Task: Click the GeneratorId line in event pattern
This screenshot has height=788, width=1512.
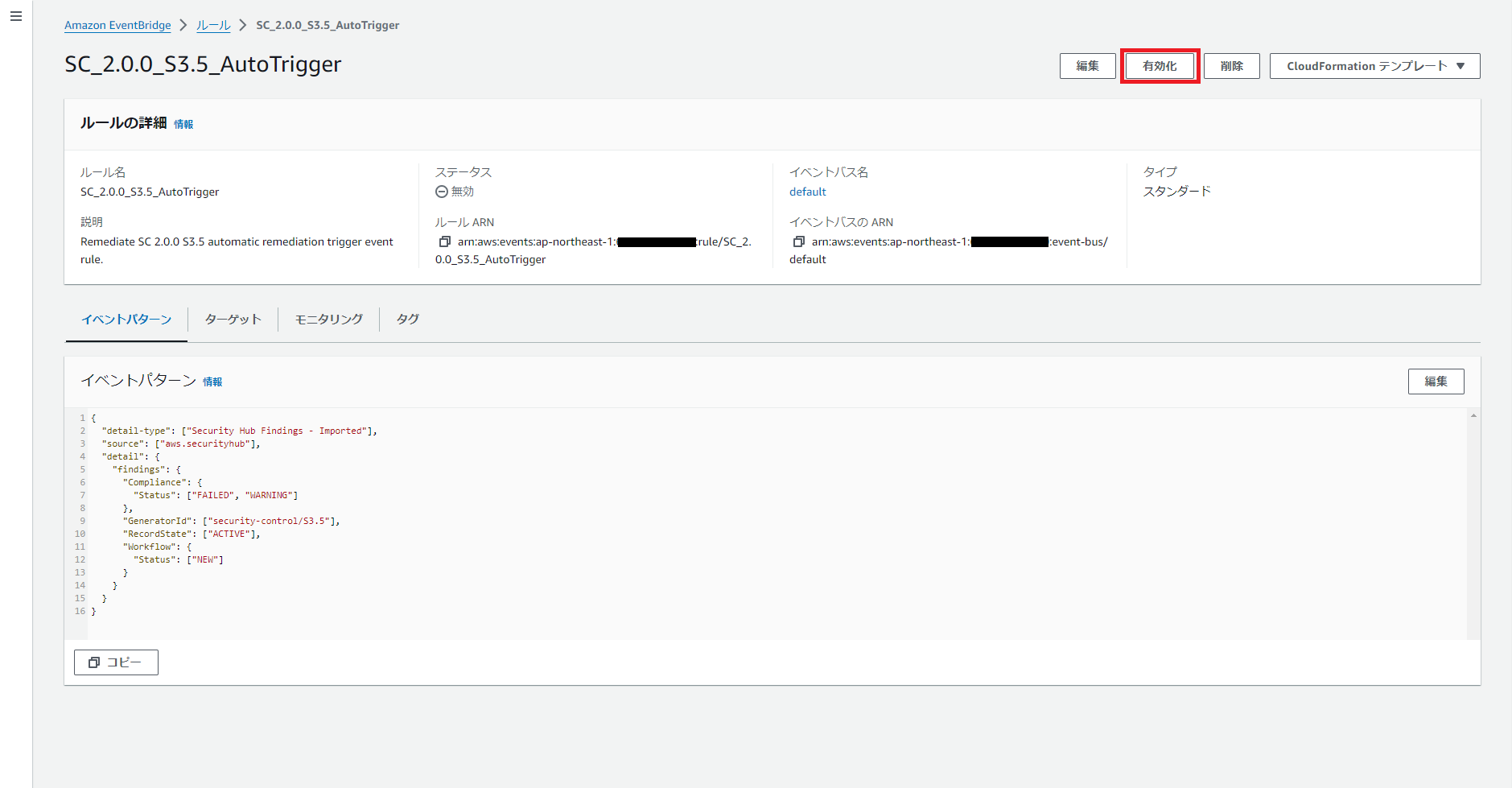Action: point(232,521)
